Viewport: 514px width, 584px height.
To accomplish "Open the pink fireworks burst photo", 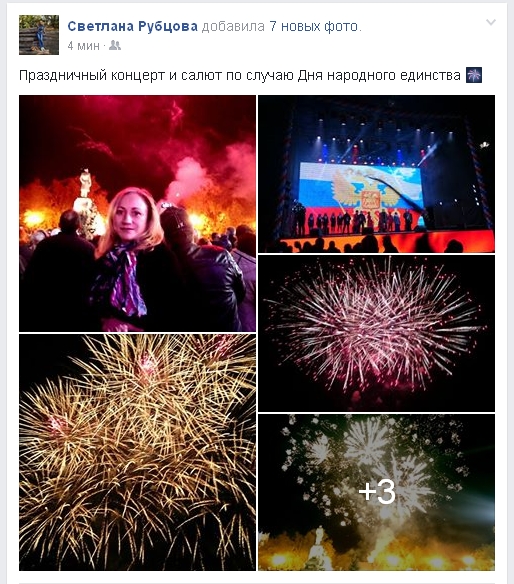I will 377,333.
